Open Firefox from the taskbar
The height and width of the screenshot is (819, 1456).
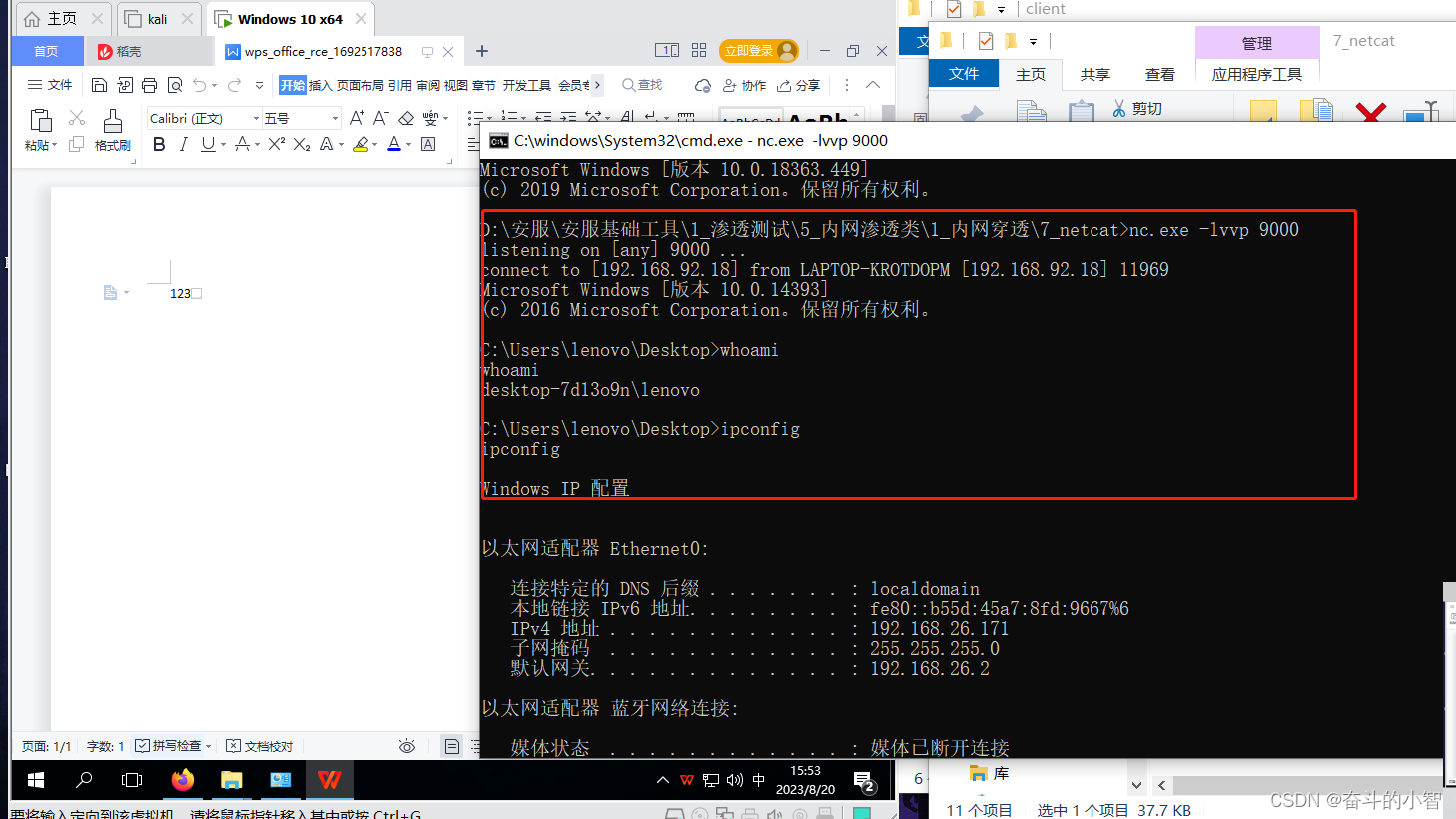pyautogui.click(x=182, y=780)
